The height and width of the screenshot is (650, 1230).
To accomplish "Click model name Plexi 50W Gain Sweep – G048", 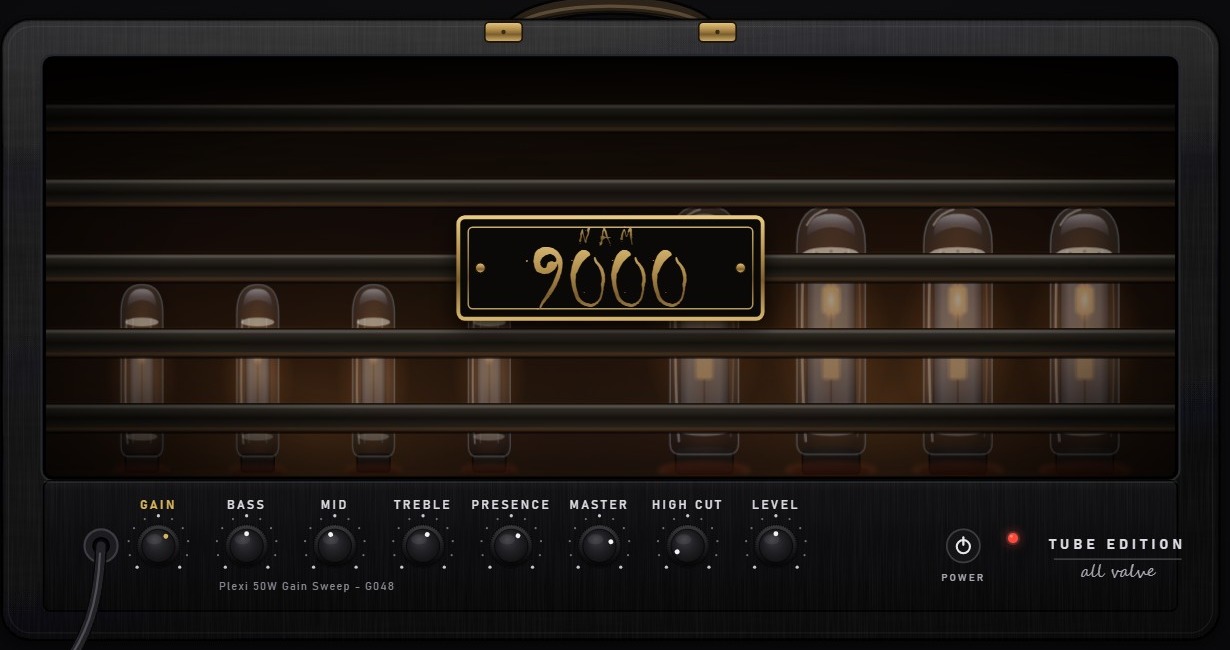I will pyautogui.click(x=307, y=586).
